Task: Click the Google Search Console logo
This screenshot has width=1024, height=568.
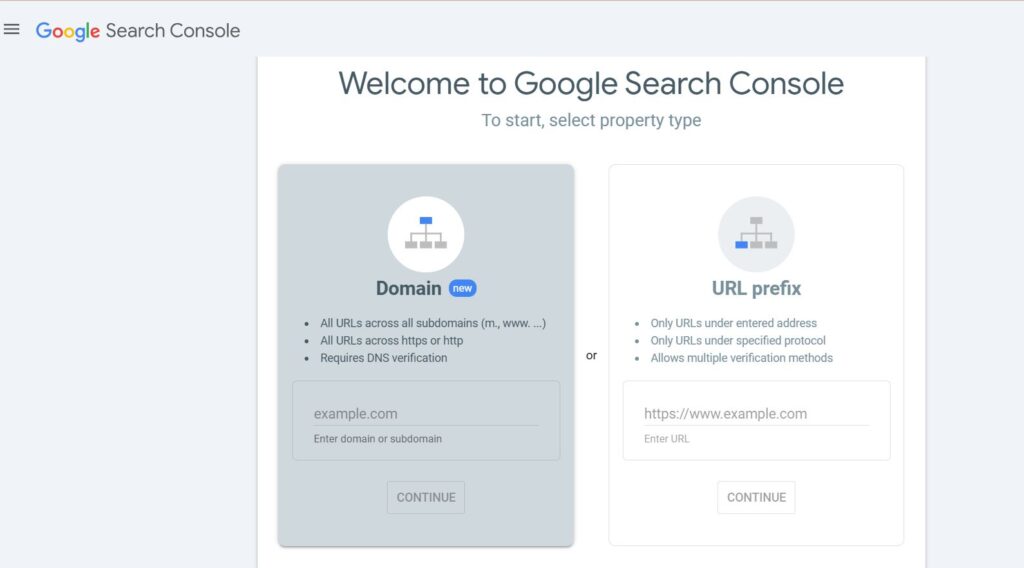Action: click(138, 31)
